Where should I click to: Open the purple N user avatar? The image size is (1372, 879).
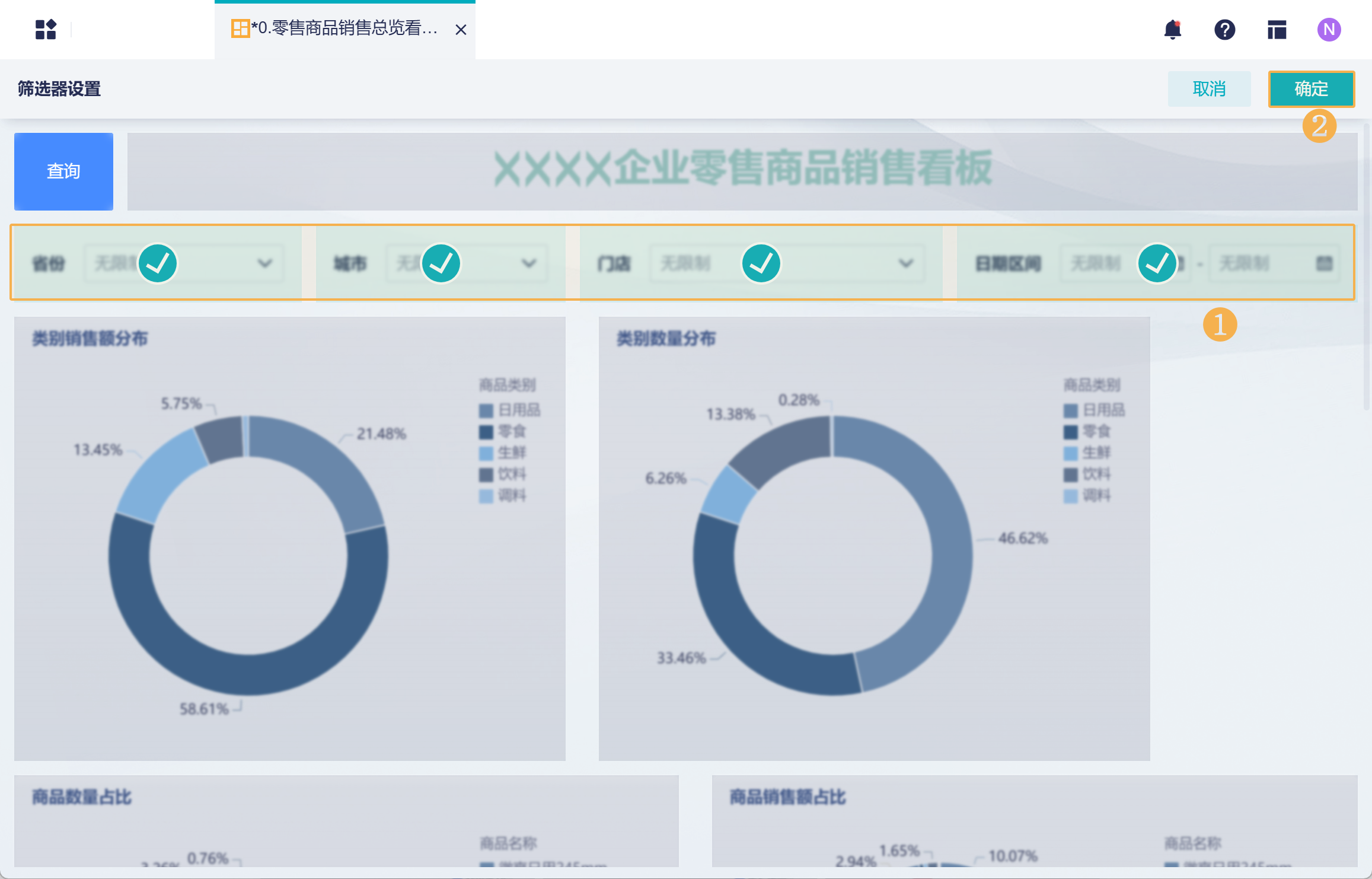1329,29
